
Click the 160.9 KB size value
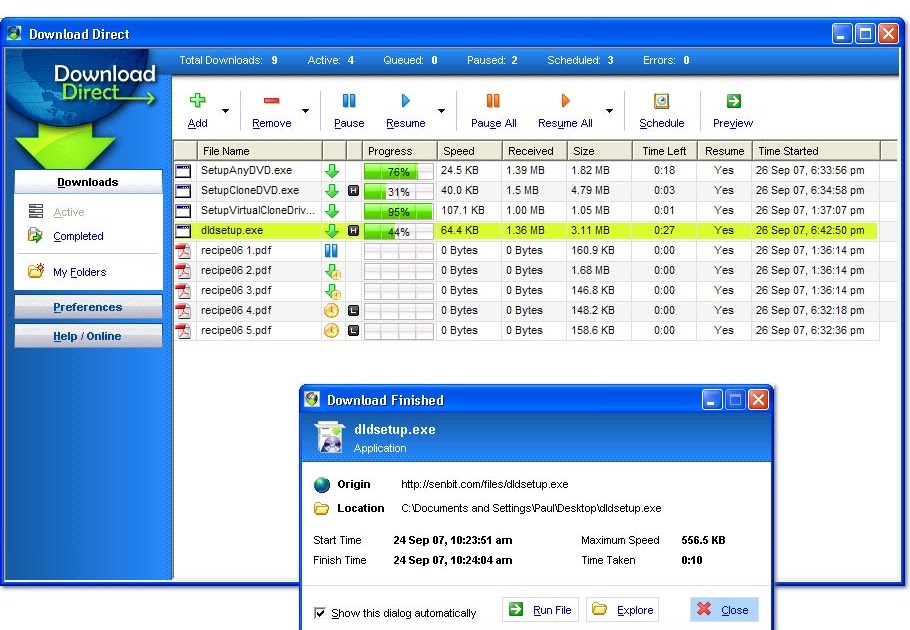(593, 250)
